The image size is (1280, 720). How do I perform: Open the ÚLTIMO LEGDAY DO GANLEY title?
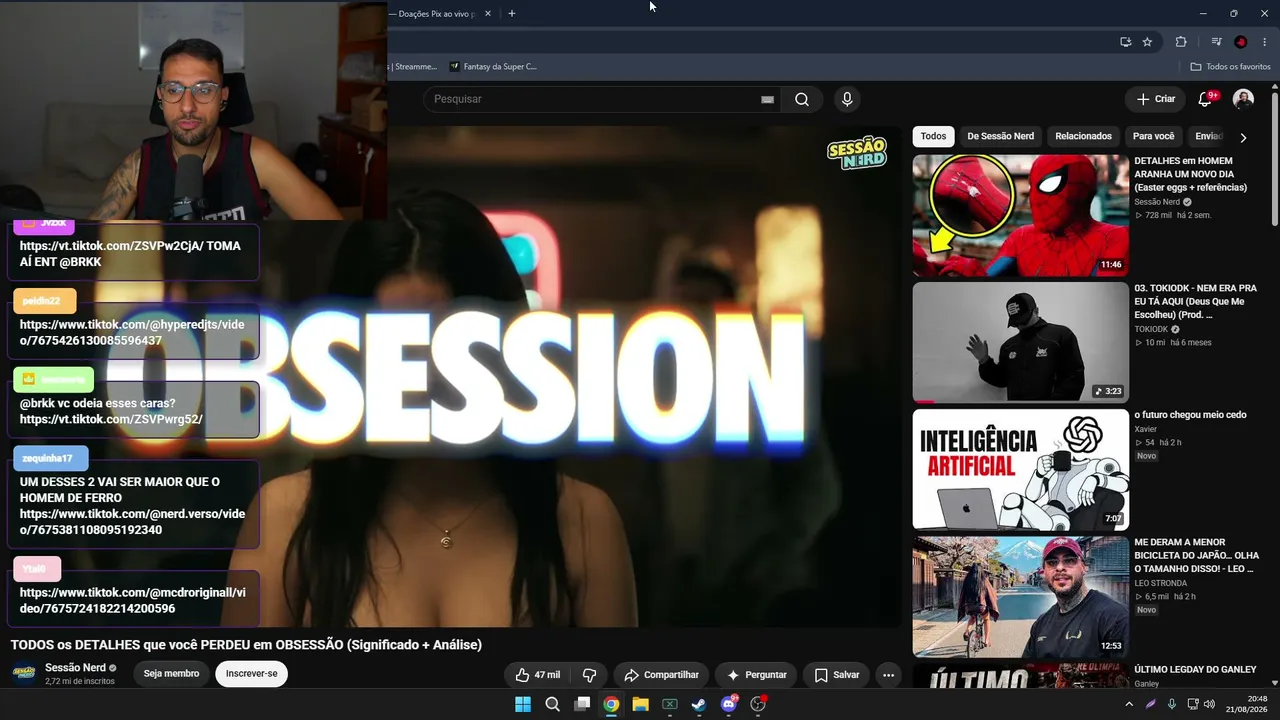[1195, 669]
